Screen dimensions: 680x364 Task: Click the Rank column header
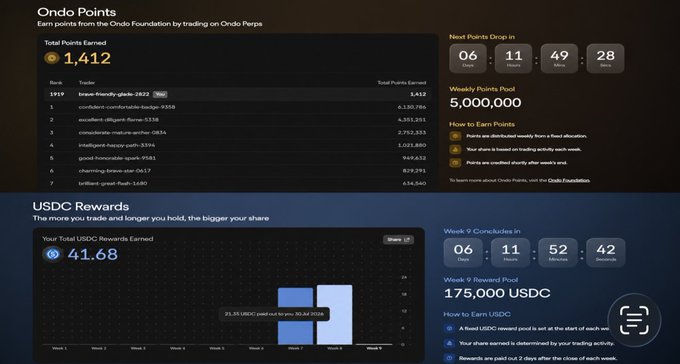click(56, 82)
